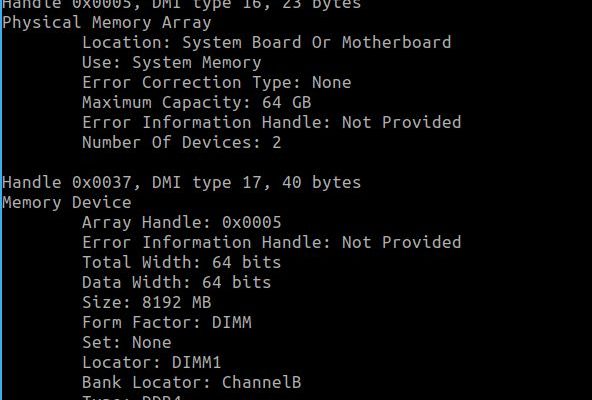Click the 'Set: None' line

point(127,343)
